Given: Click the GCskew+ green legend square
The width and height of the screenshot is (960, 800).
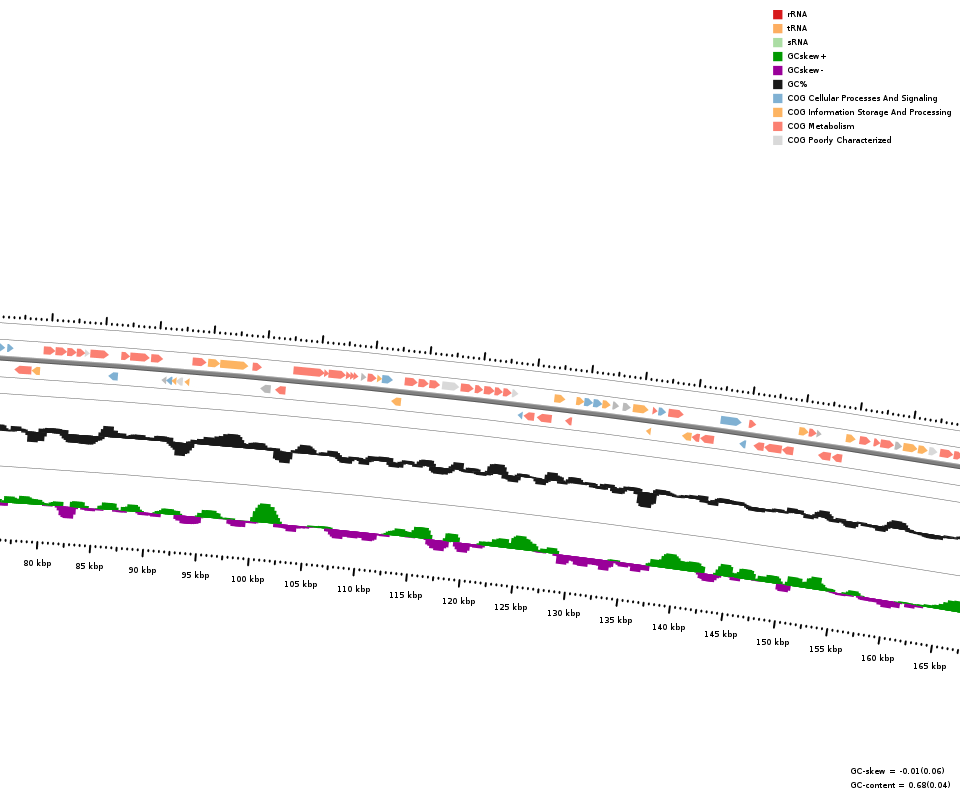Looking at the screenshot, I should pyautogui.click(x=777, y=56).
